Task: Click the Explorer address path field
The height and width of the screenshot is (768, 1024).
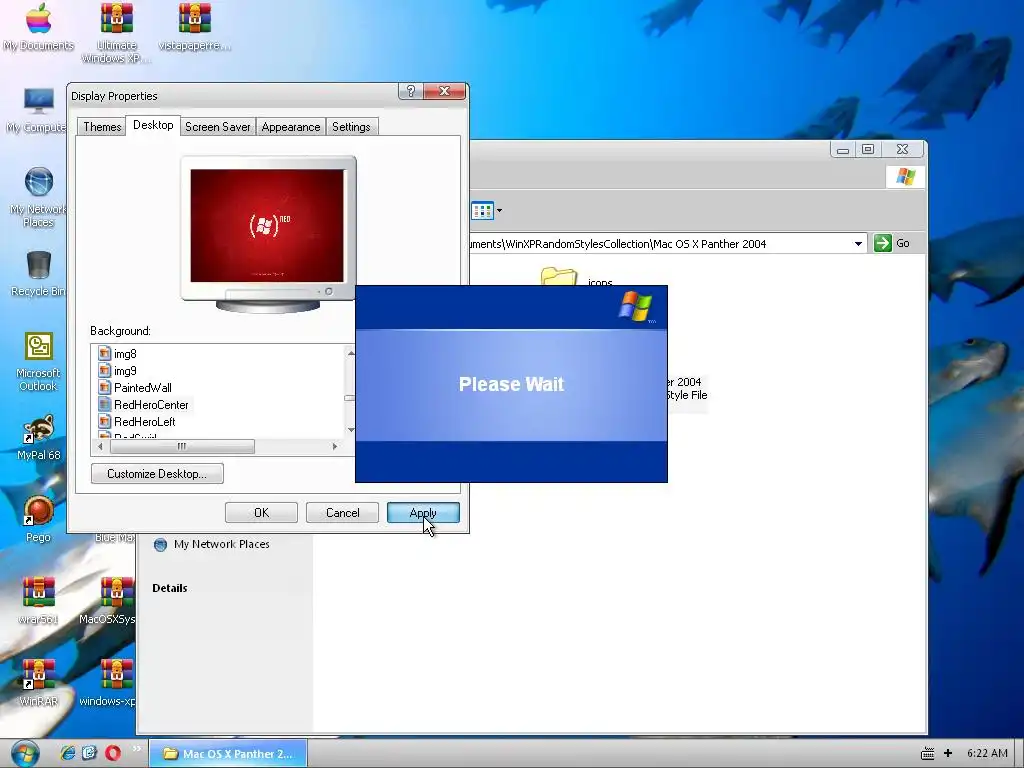Action: (660, 244)
